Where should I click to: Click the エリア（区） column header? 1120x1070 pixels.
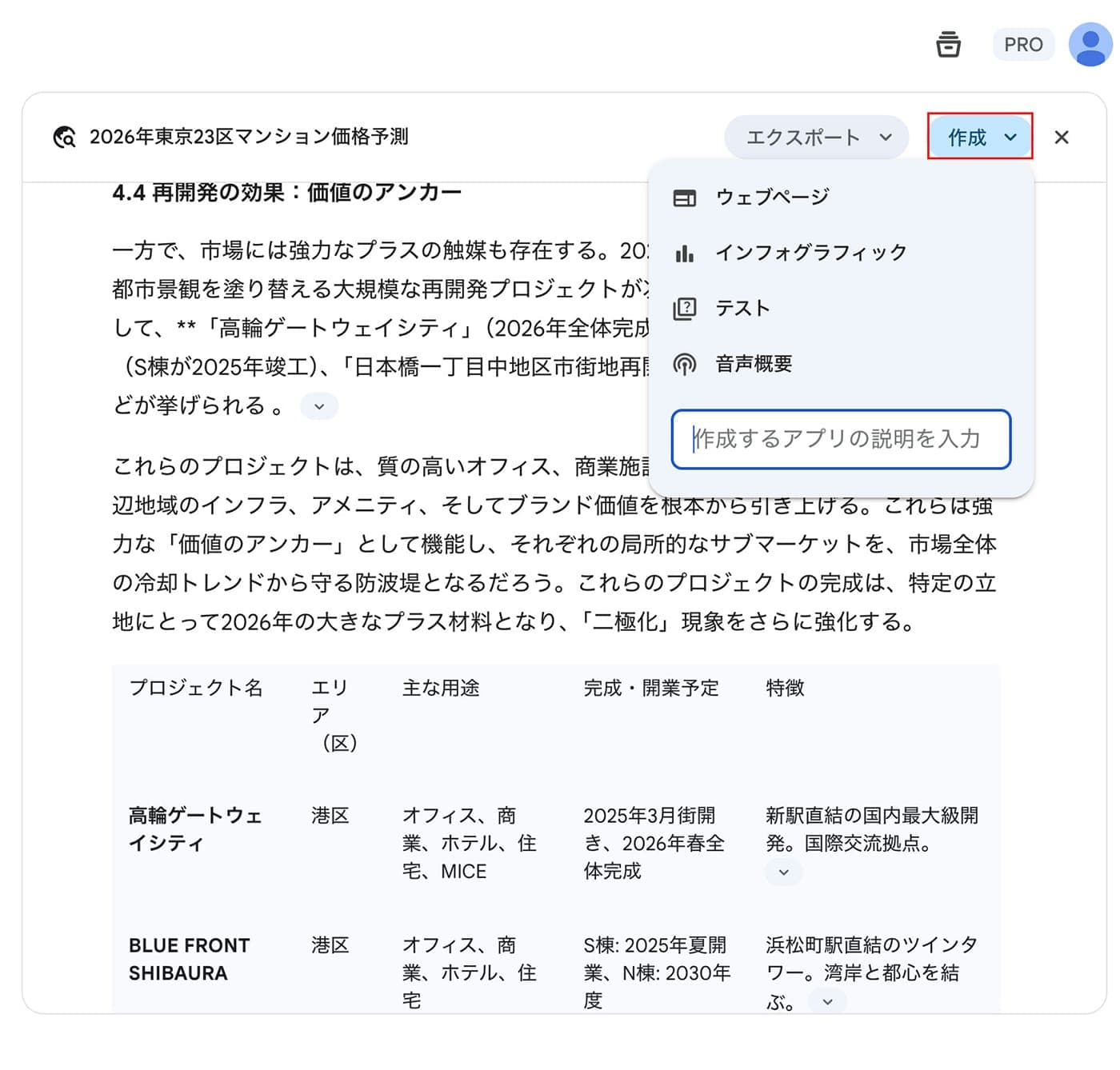tap(334, 715)
